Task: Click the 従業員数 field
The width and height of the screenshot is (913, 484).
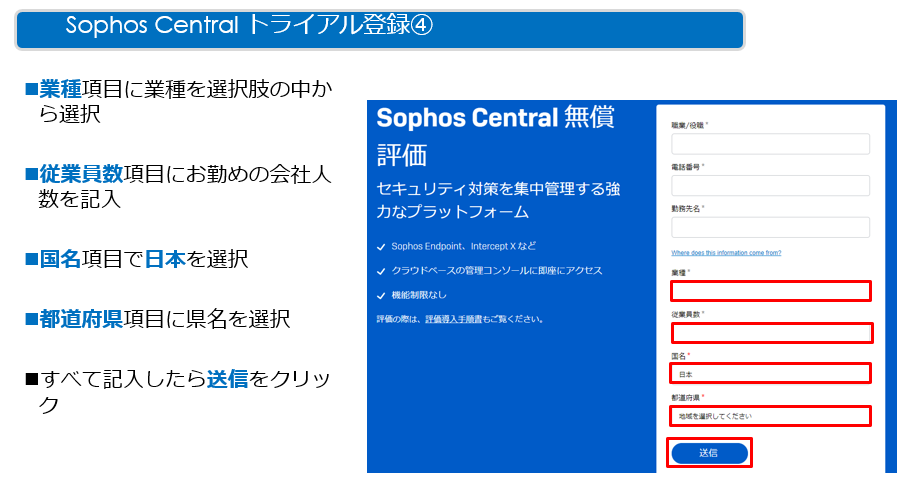Action: click(x=772, y=333)
